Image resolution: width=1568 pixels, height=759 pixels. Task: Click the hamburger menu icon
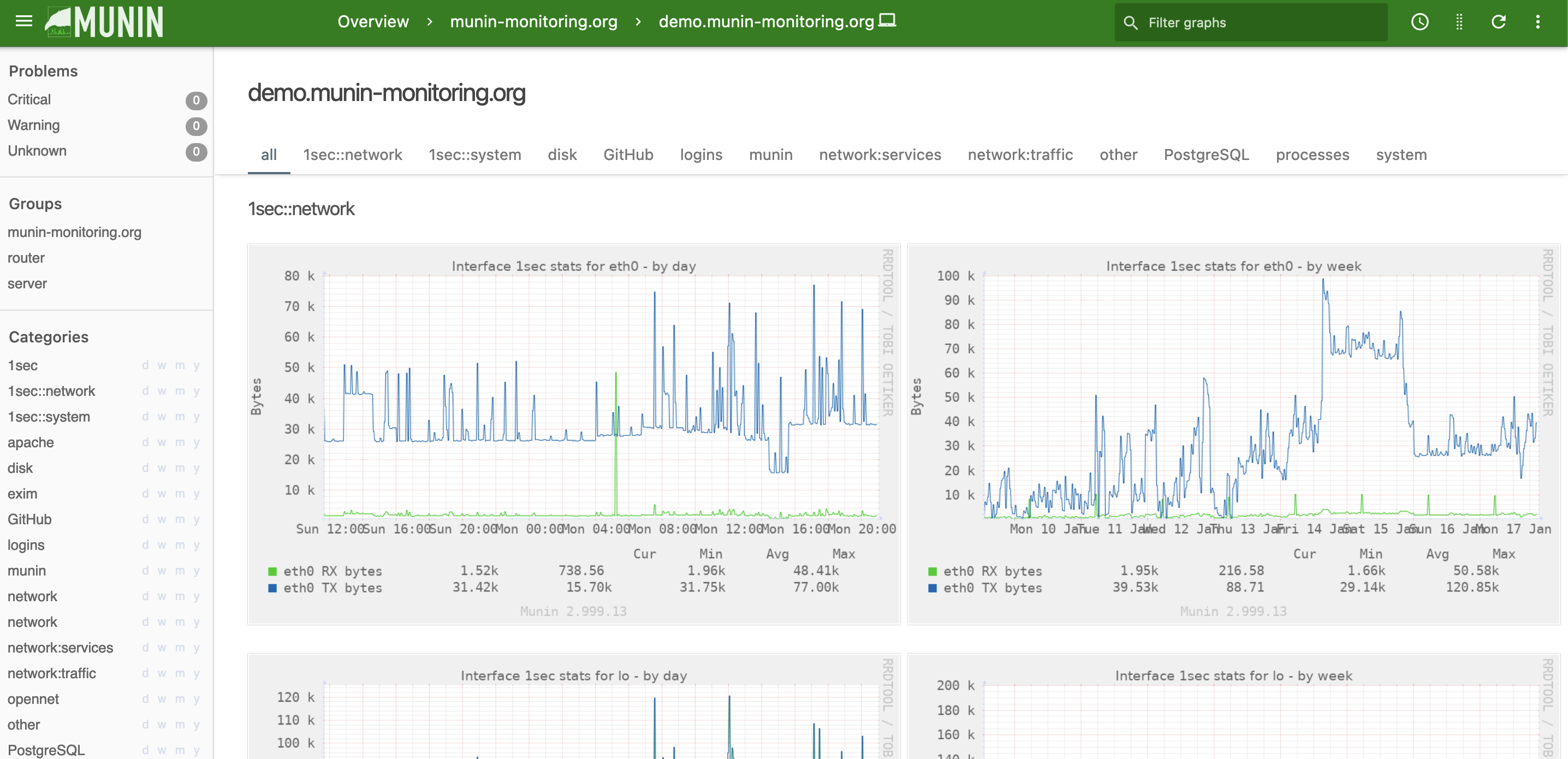[x=24, y=22]
